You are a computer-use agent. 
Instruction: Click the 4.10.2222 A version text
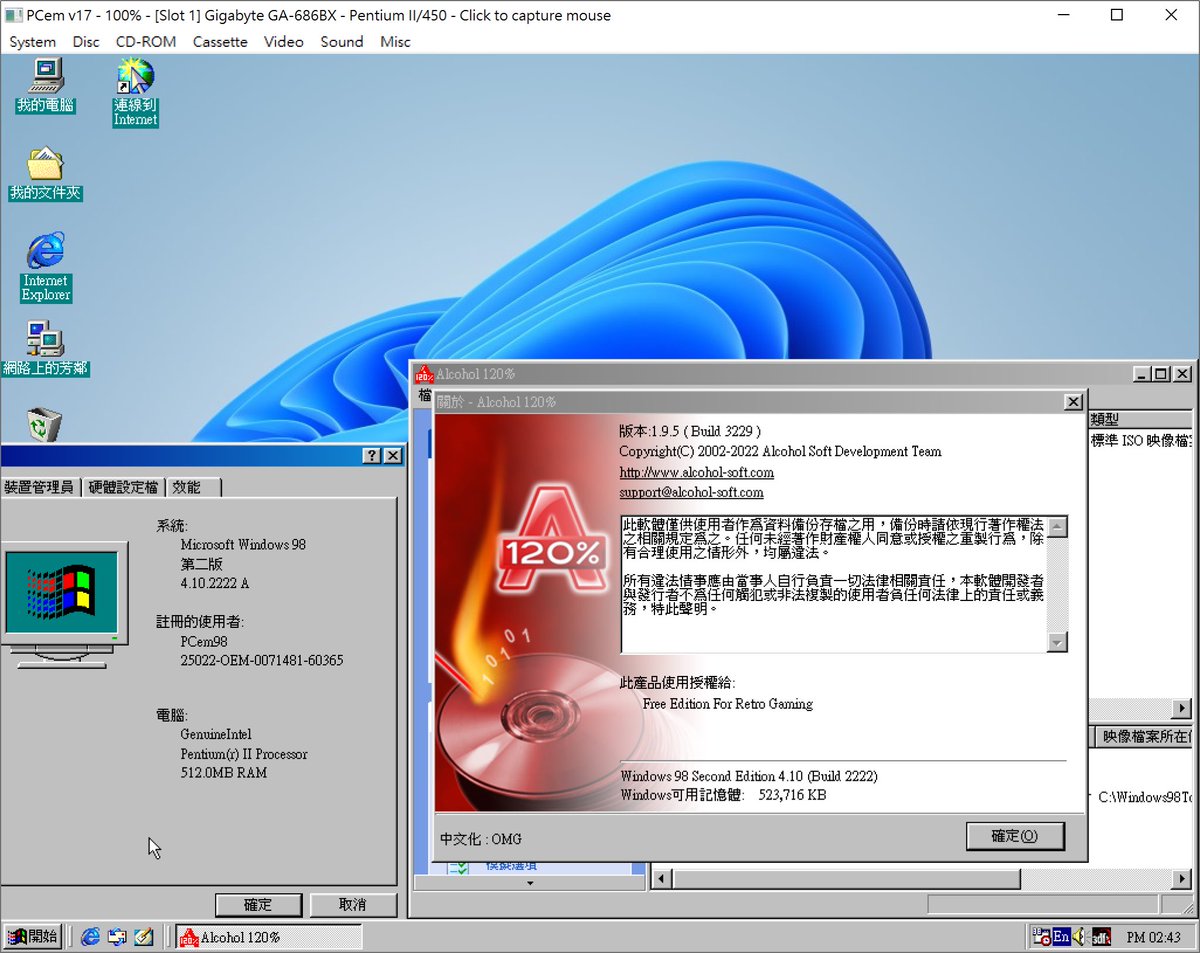(215, 583)
